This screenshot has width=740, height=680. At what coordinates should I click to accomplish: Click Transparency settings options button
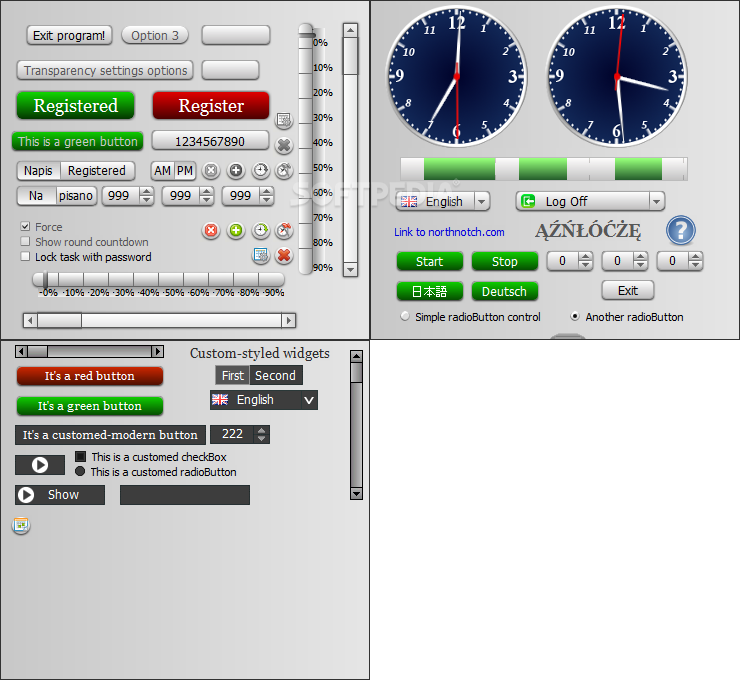105,70
